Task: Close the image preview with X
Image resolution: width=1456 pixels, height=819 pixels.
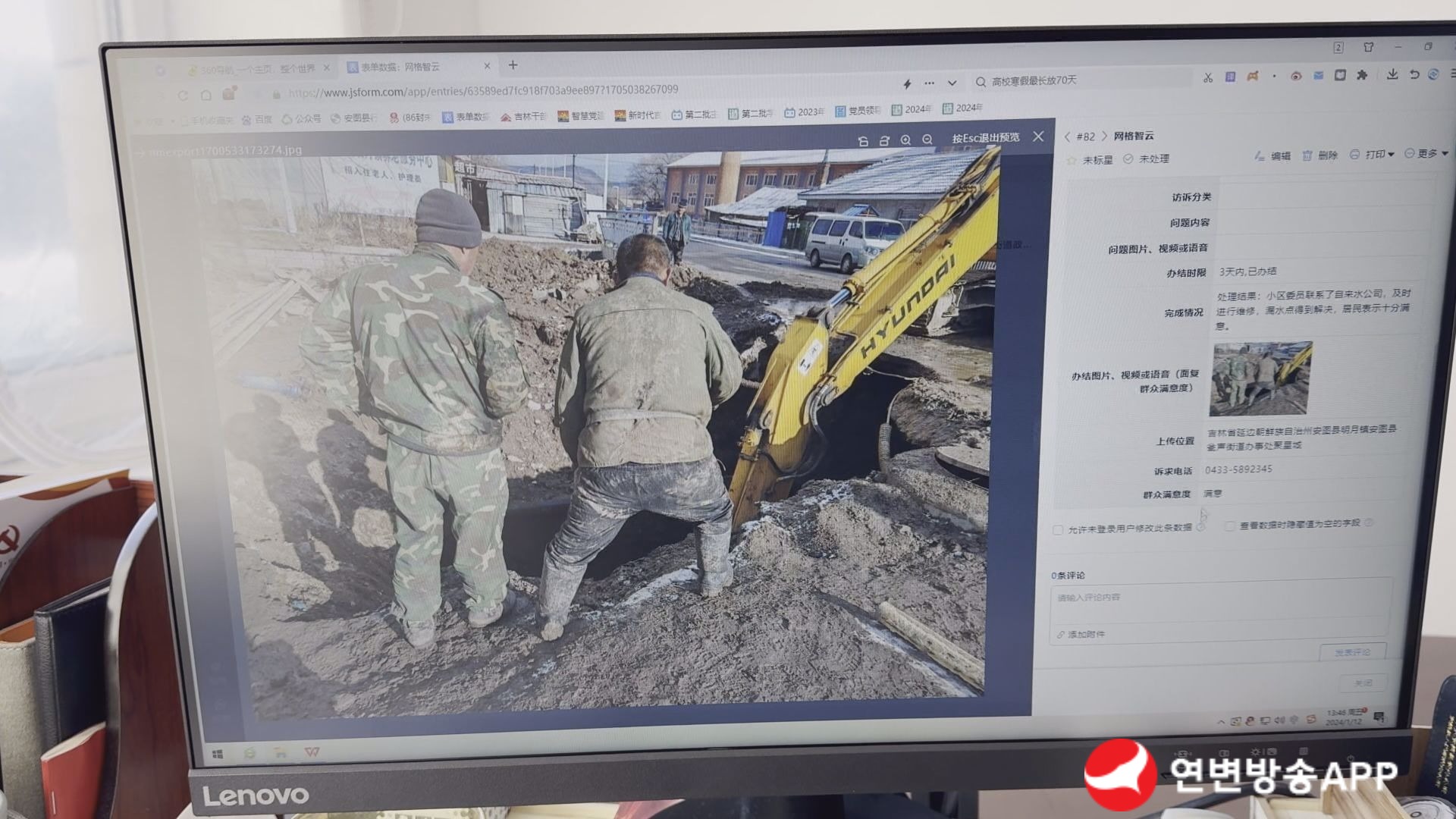Action: point(1038,136)
